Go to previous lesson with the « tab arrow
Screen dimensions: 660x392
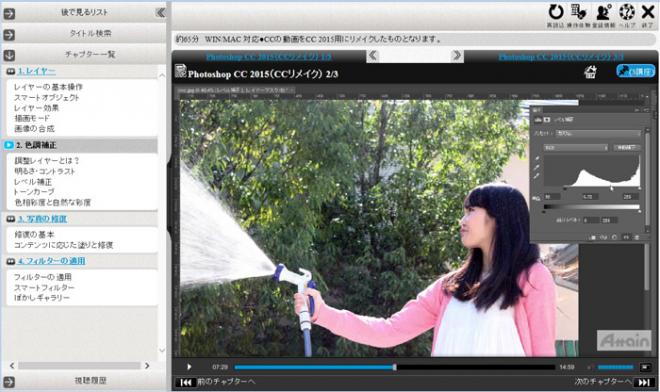[373, 56]
